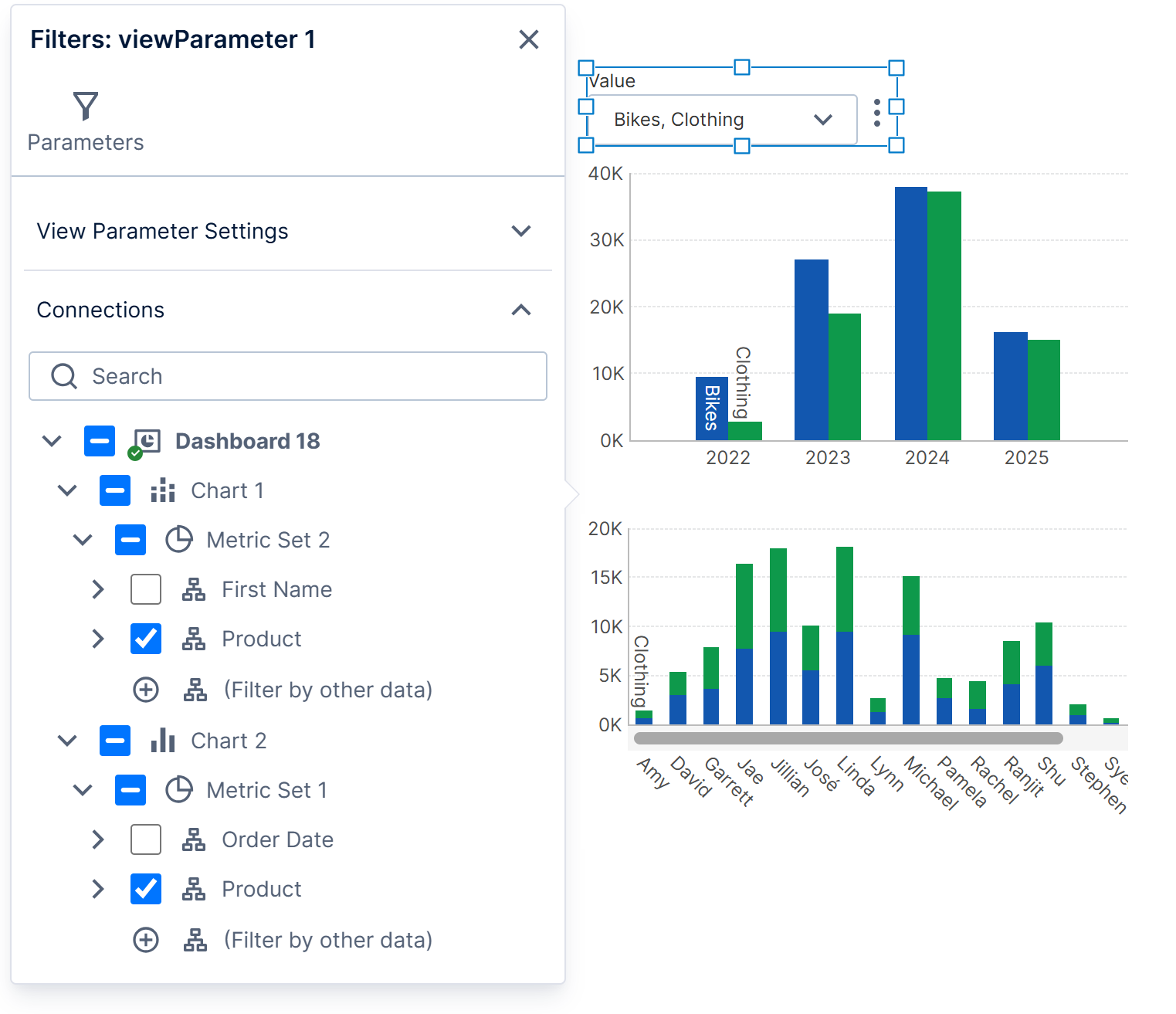Image resolution: width=1176 pixels, height=1014 pixels.
Task: Click the Dashboard 18 dashboard icon
Action: pyautogui.click(x=144, y=443)
